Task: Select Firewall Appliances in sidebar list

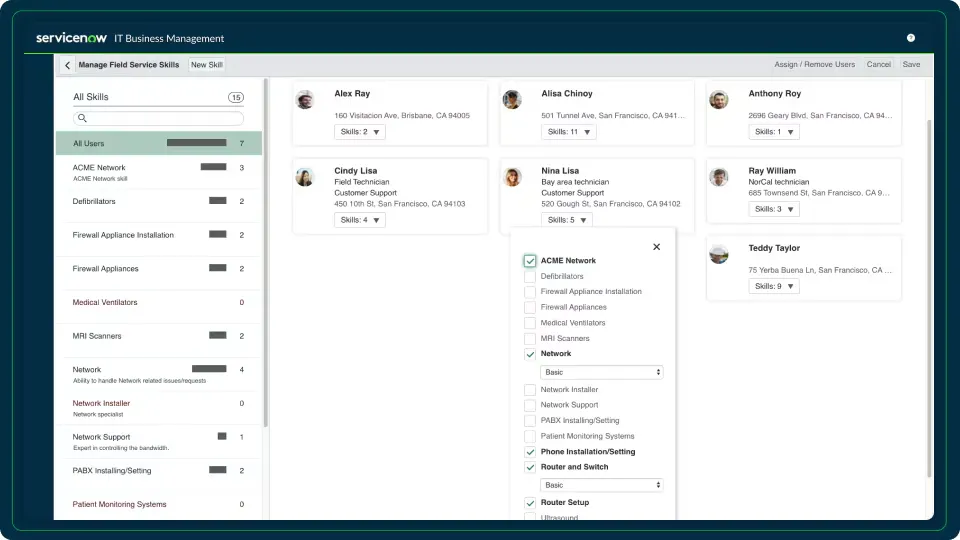Action: pos(159,273)
